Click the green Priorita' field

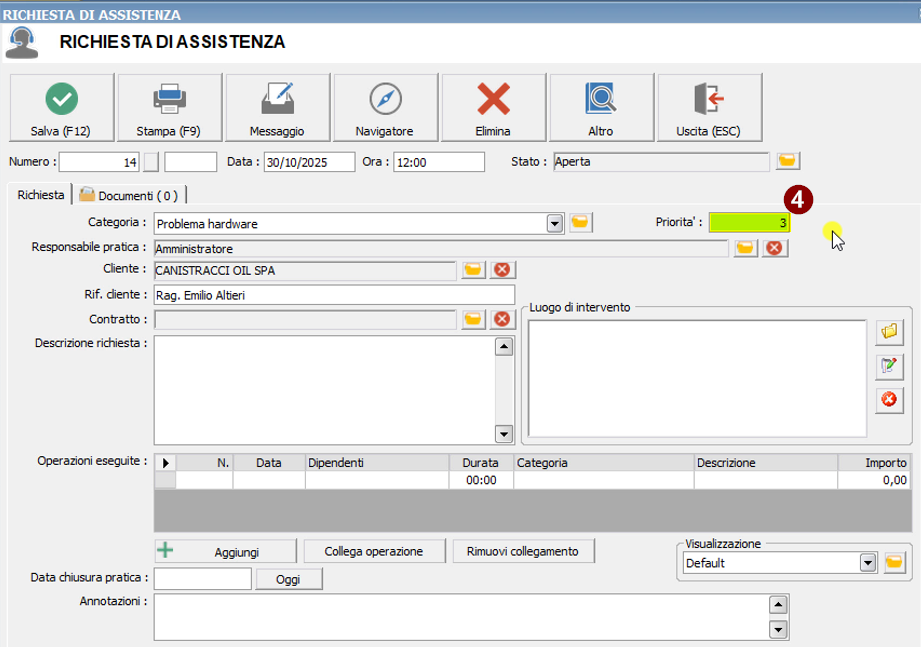tap(749, 223)
